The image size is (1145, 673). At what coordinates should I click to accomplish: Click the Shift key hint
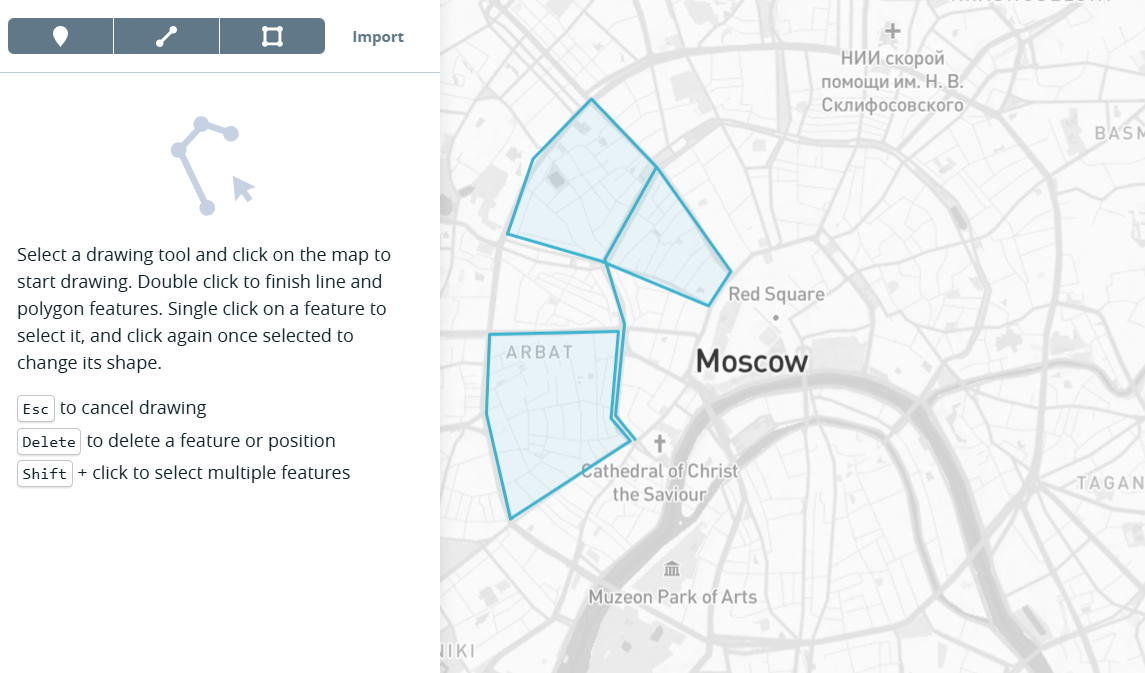[45, 474]
